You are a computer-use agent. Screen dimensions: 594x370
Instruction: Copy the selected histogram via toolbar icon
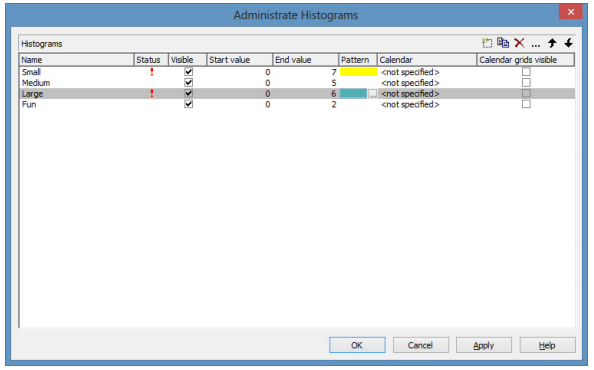click(x=503, y=43)
